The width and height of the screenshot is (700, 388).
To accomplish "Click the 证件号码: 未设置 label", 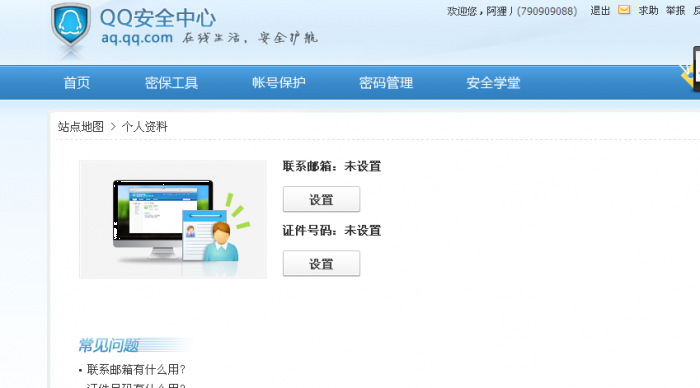I will pyautogui.click(x=332, y=231).
